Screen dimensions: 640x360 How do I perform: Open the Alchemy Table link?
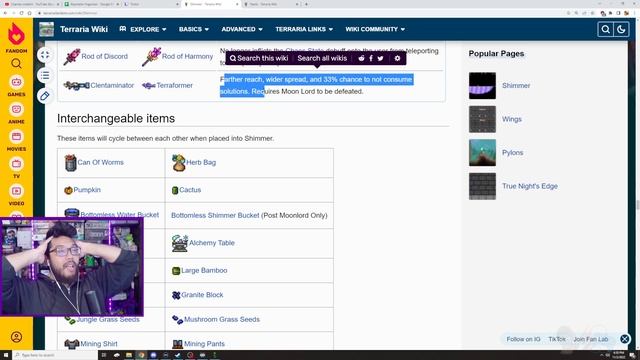coord(211,243)
